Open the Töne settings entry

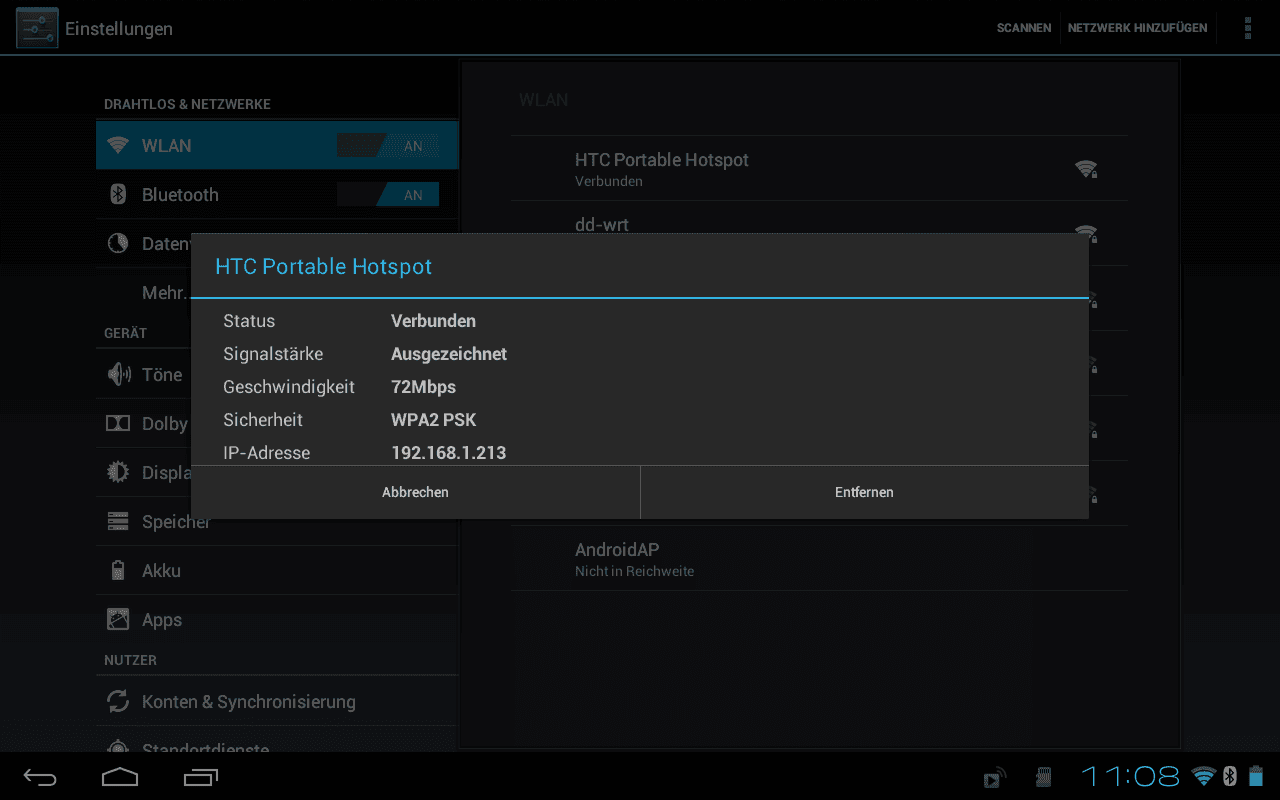coord(277,375)
